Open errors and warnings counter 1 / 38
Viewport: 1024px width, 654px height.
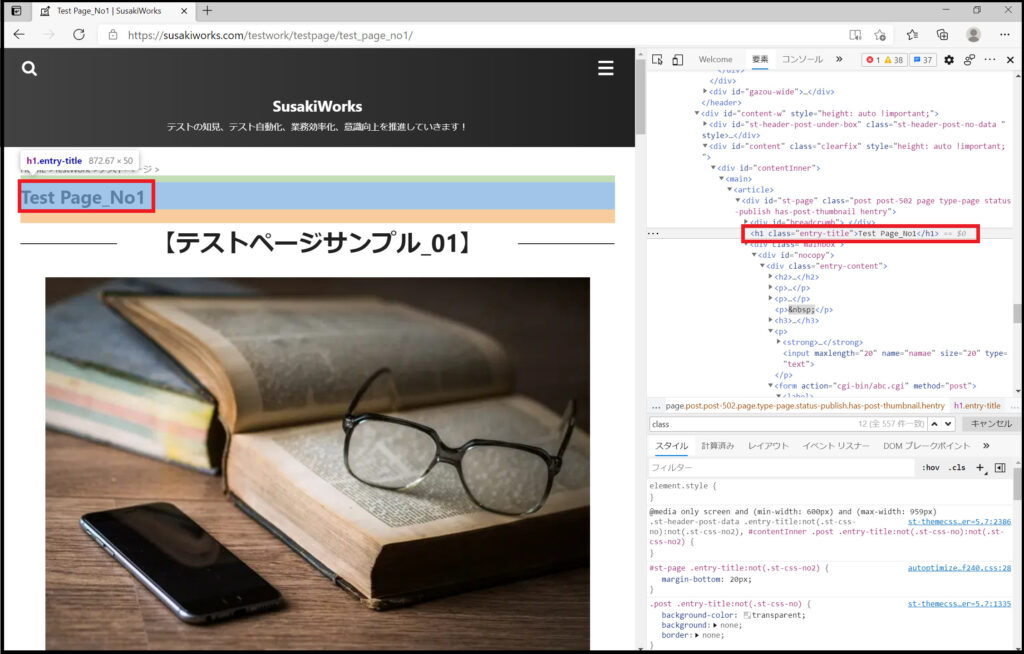click(884, 59)
